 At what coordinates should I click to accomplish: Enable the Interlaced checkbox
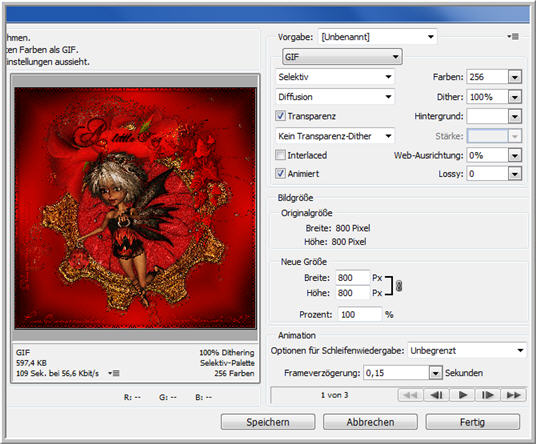(280, 155)
